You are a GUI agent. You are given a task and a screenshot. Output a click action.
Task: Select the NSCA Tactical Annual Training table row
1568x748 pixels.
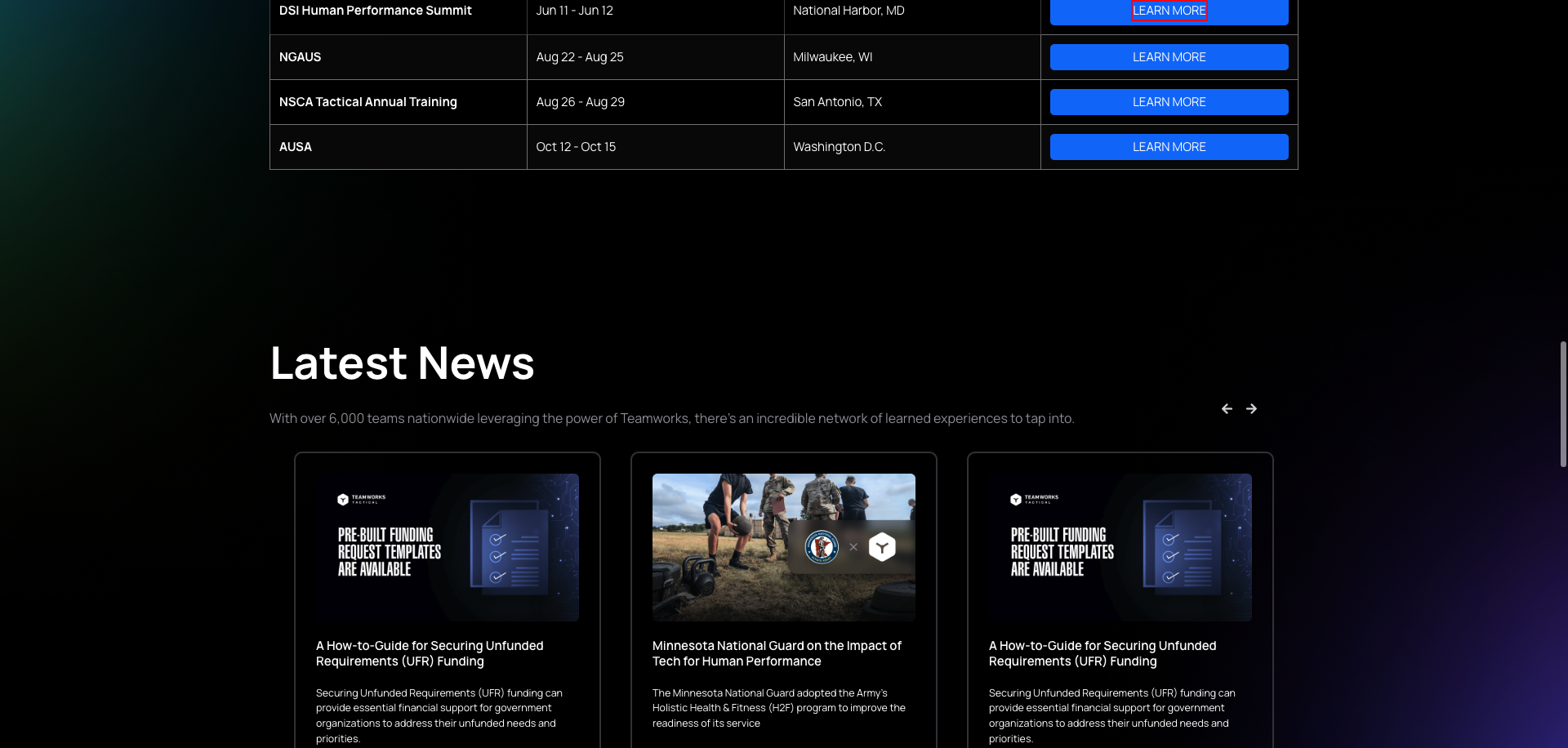(653, 101)
